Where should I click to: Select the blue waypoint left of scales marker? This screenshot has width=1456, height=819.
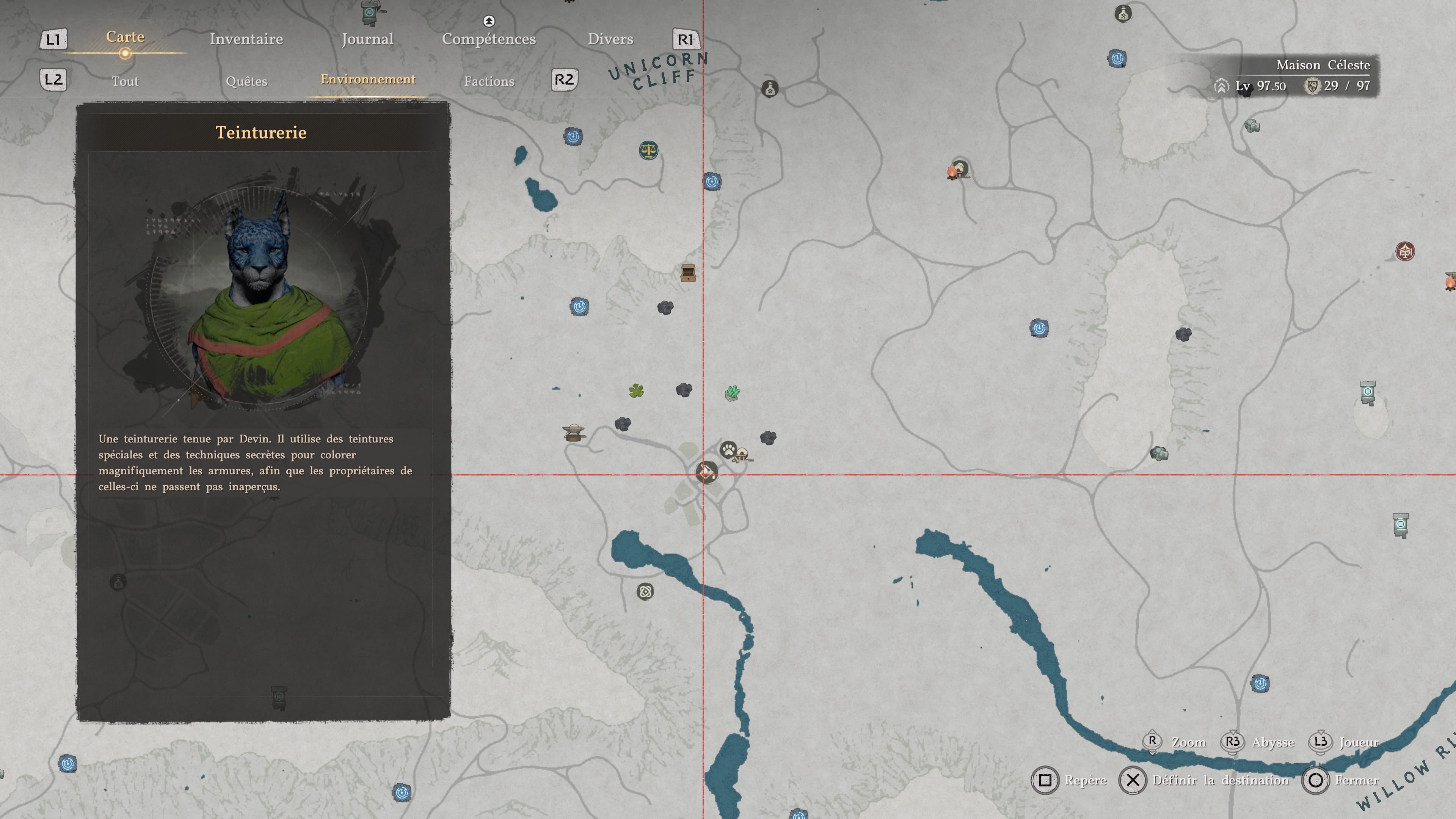(x=573, y=136)
